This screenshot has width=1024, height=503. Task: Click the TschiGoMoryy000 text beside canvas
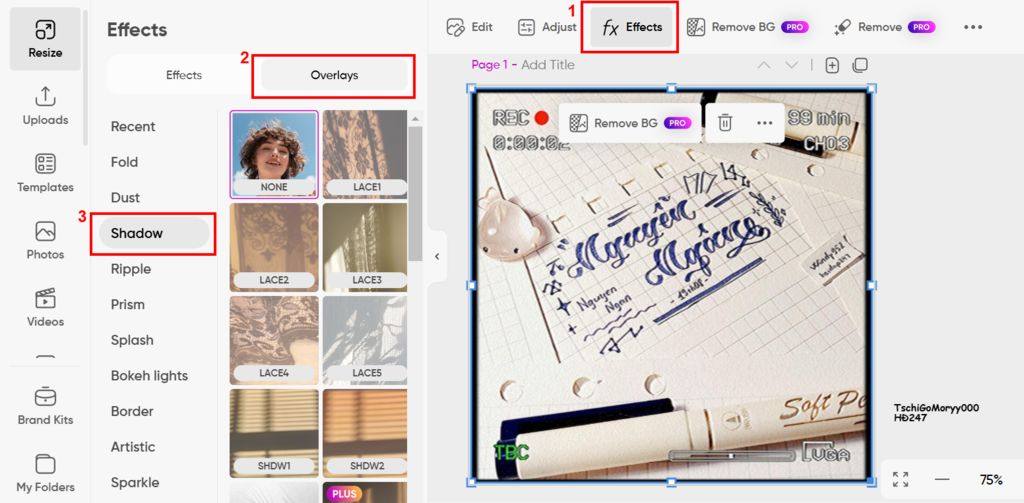[x=936, y=408]
